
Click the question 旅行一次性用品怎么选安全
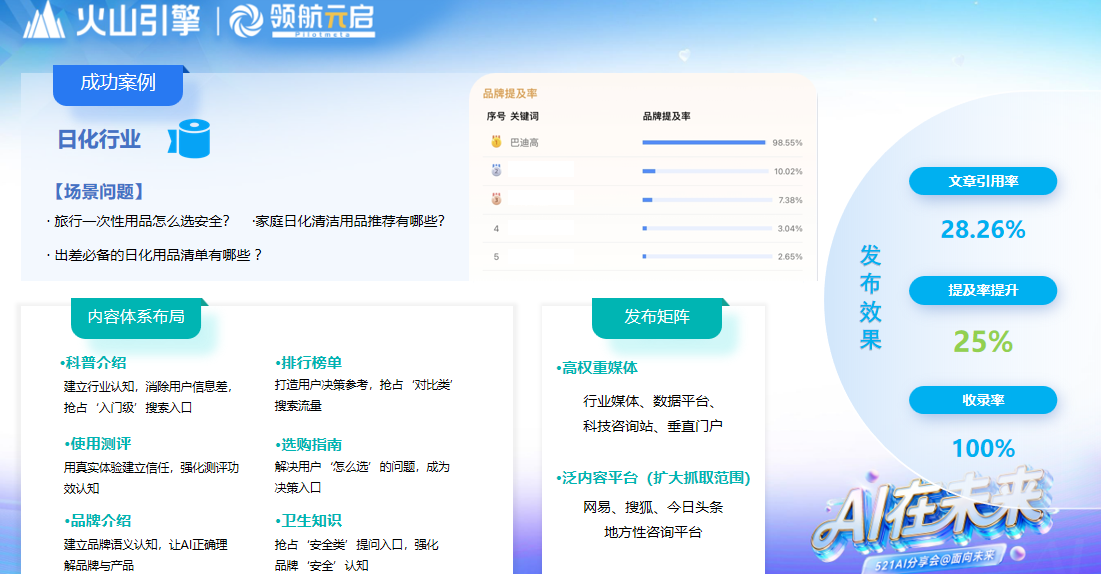(x=141, y=221)
